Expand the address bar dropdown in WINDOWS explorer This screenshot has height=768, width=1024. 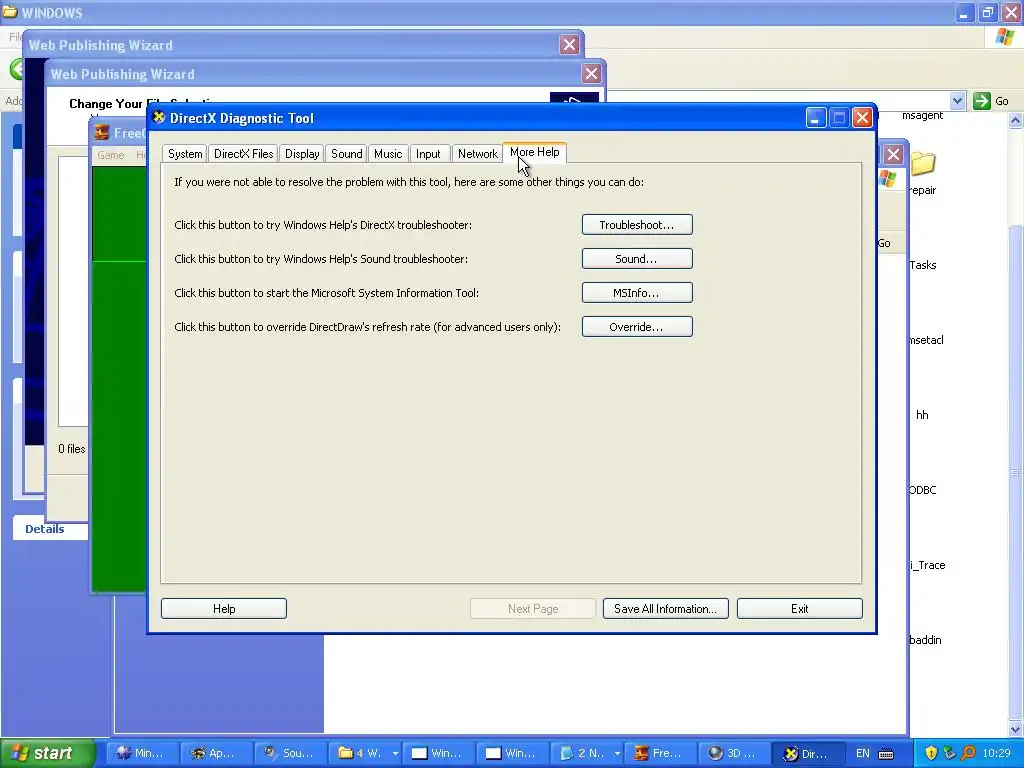(x=957, y=101)
